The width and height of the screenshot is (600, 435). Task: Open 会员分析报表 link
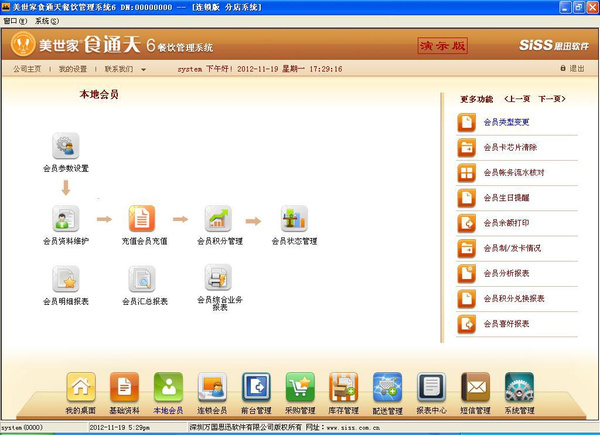[x=506, y=274]
